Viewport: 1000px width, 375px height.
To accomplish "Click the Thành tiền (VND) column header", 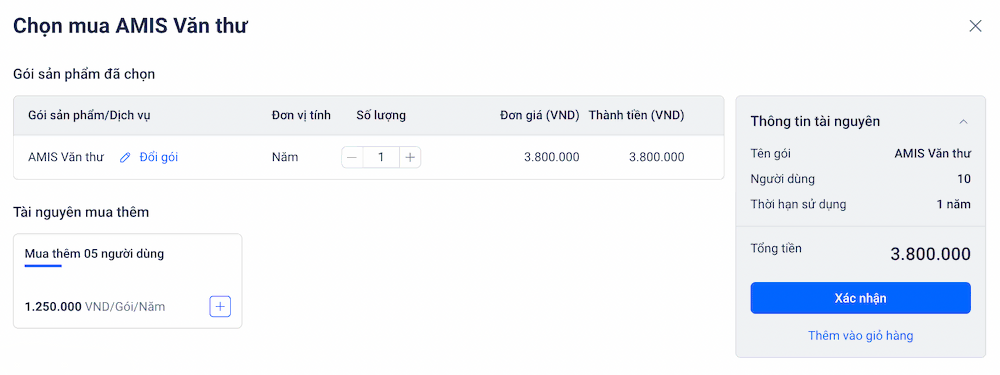I will (636, 115).
